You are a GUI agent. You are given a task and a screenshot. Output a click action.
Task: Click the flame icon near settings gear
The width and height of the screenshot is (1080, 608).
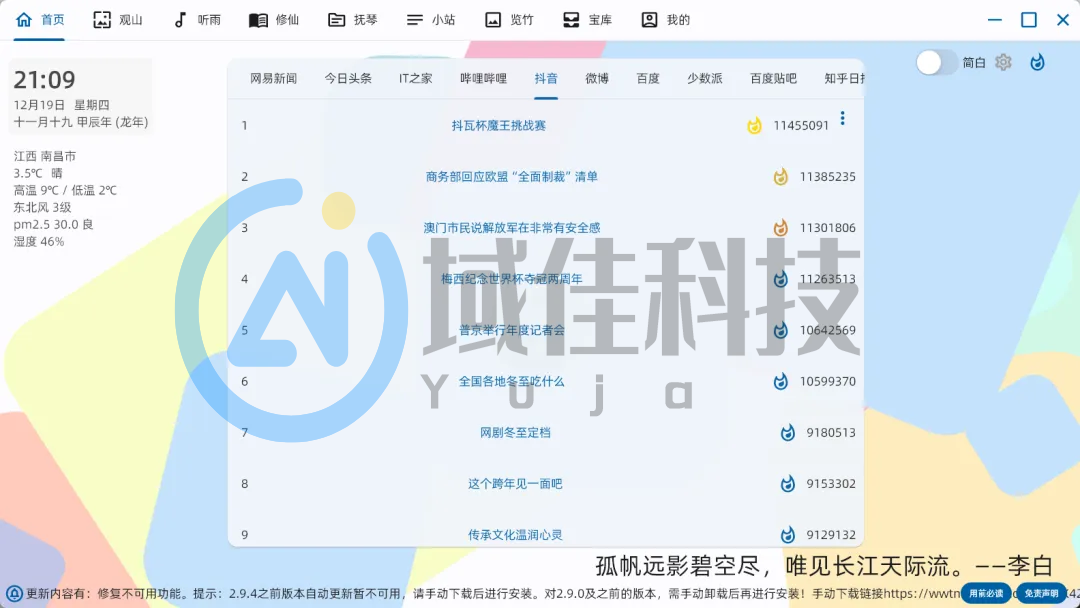pyautogui.click(x=1037, y=63)
